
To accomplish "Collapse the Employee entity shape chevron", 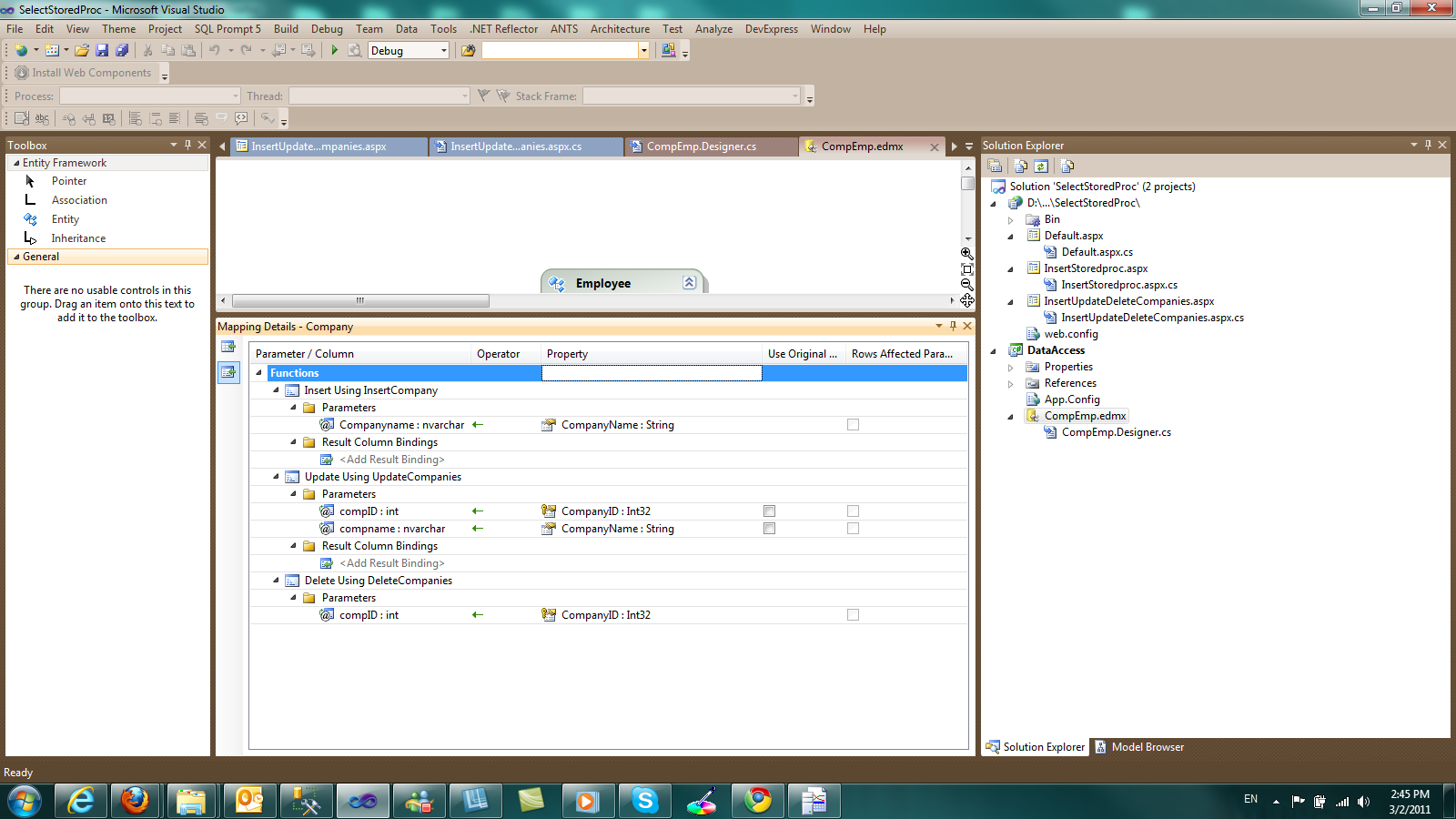I will coord(690,283).
